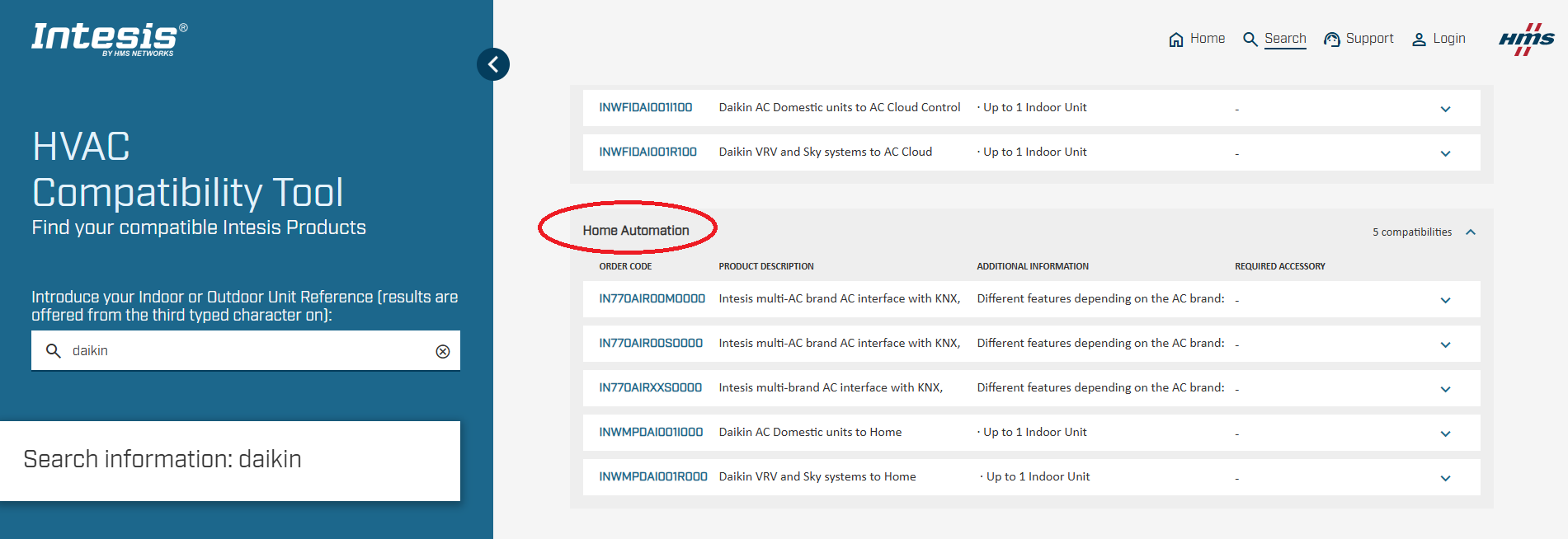This screenshot has height=539, width=1568.
Task: Go to the Support page
Action: (x=1369, y=39)
